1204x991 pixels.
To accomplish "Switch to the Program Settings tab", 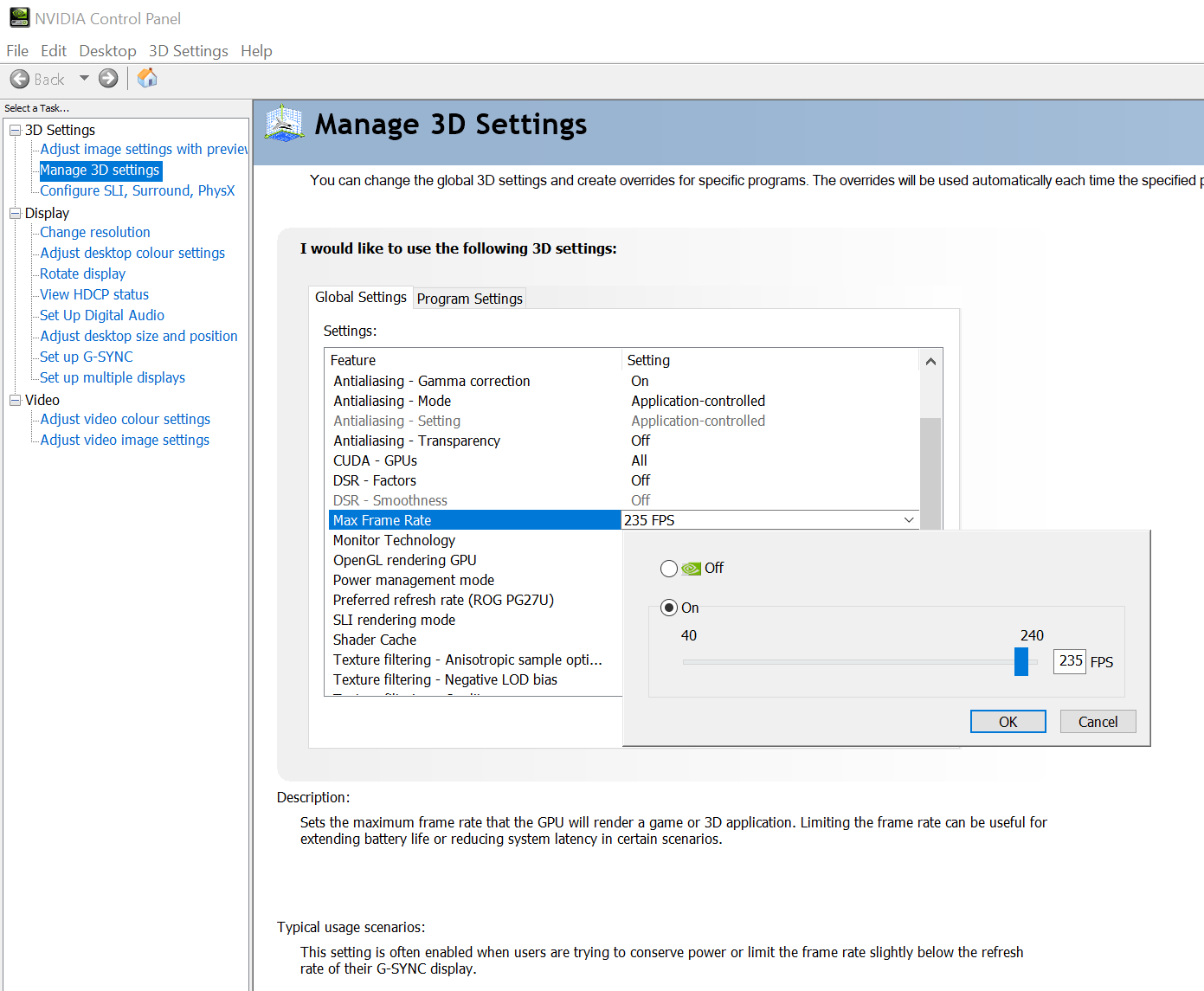I will point(470,299).
